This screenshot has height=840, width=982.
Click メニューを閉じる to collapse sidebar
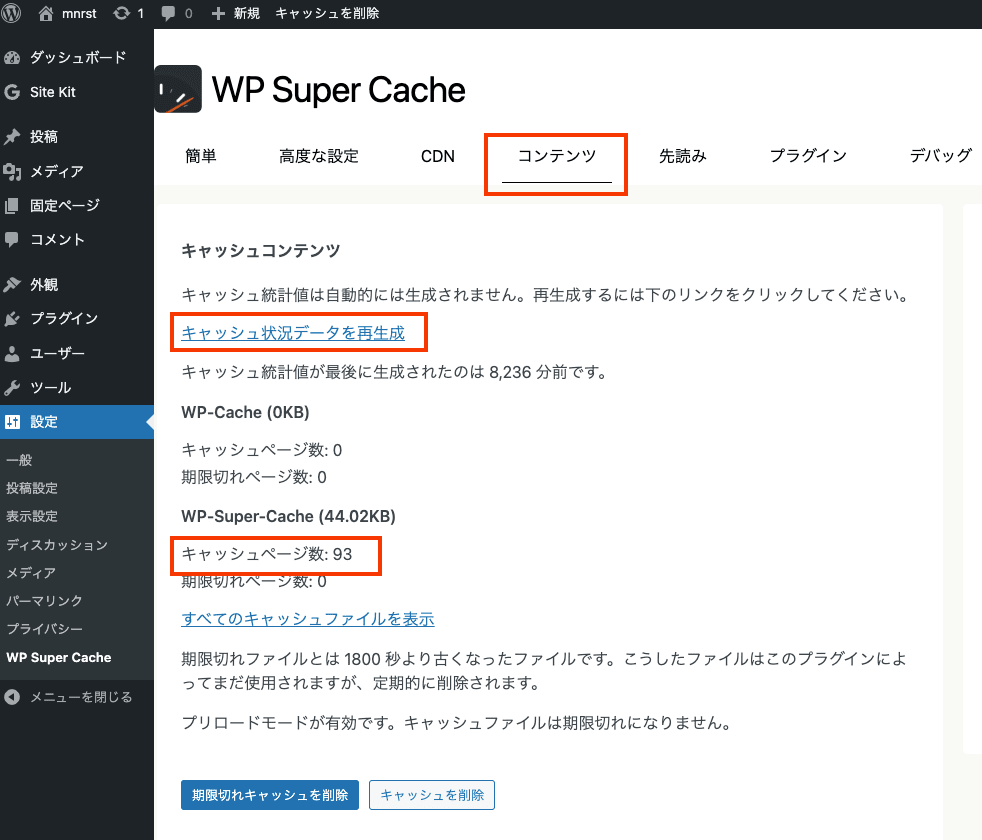pos(81,697)
